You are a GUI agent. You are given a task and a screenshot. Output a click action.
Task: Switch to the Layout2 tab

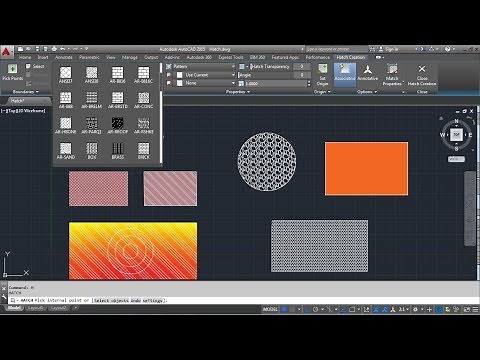[58, 308]
